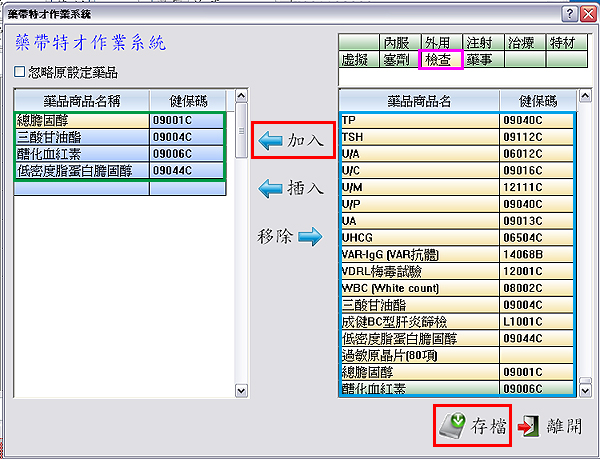
Task: Switch to the 藥事 category tab
Action: click(483, 60)
